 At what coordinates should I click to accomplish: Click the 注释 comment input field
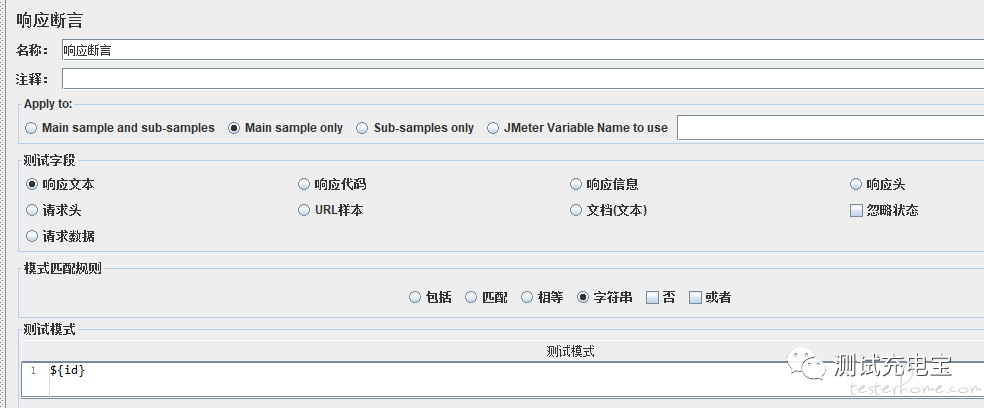click(x=523, y=79)
